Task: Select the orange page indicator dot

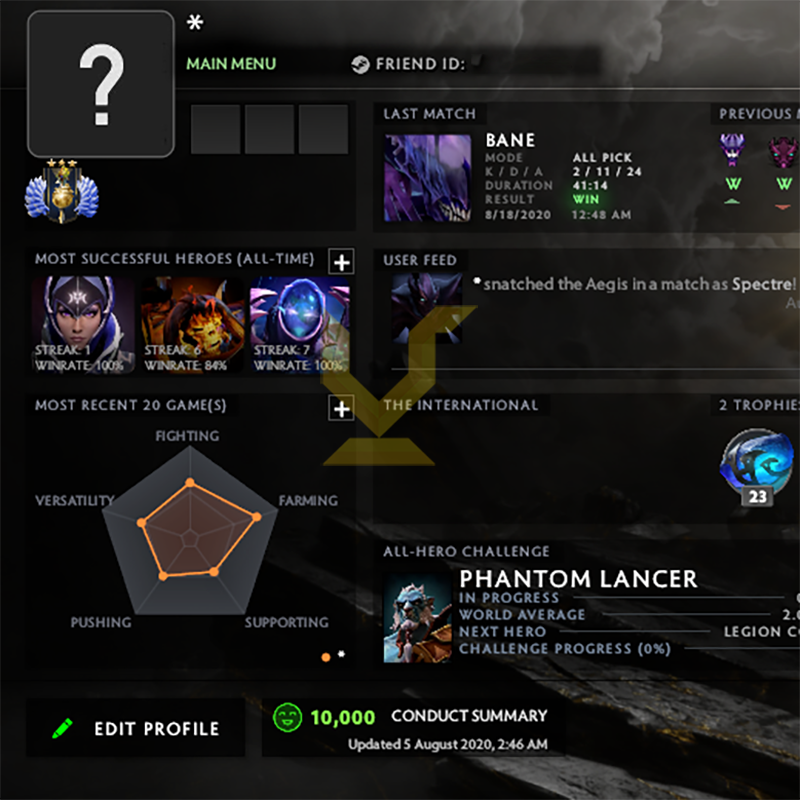Action: [326, 657]
